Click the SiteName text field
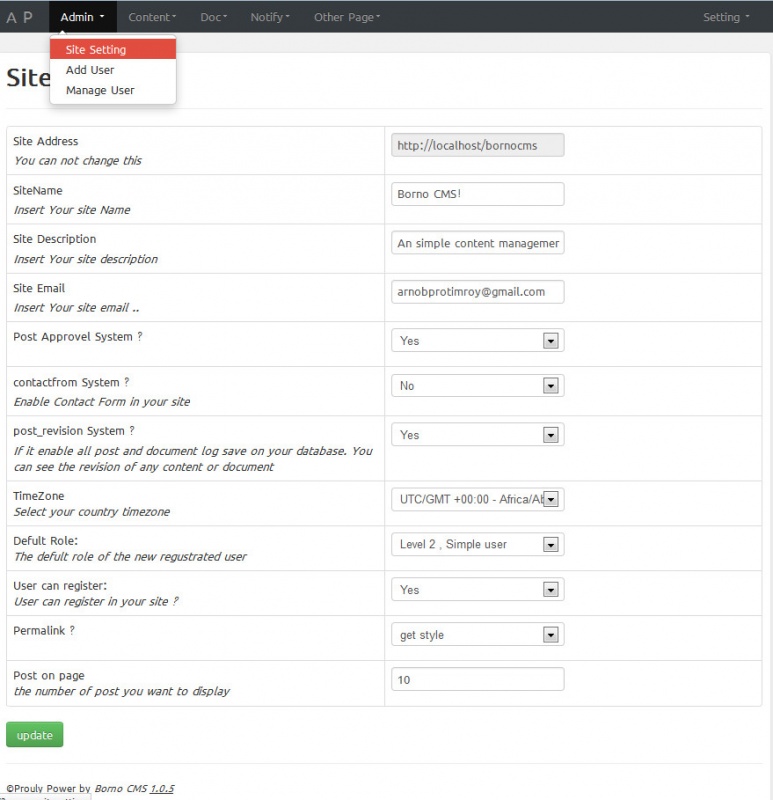Image resolution: width=773 pixels, height=800 pixels. pyautogui.click(x=477, y=194)
